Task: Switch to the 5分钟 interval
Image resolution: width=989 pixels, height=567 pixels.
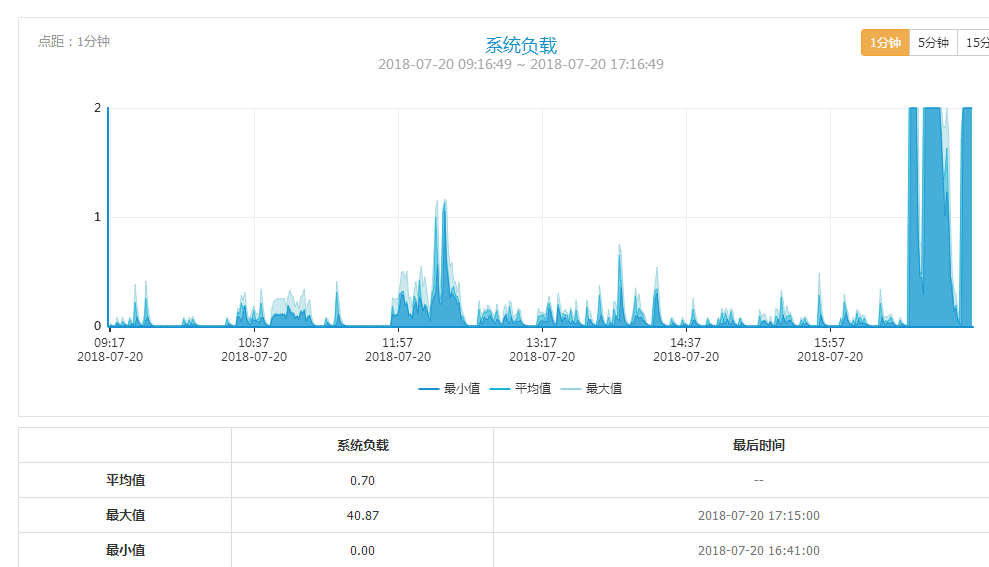Action: click(x=933, y=43)
